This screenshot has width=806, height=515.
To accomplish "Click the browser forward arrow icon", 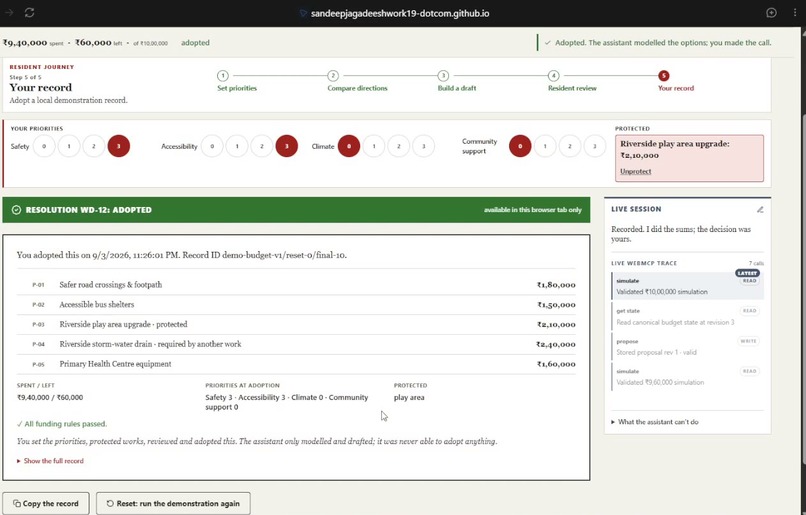I will pos(9,12).
